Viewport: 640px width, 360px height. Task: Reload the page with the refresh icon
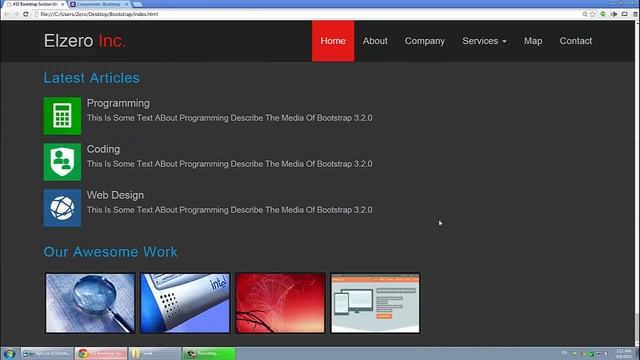(26, 14)
